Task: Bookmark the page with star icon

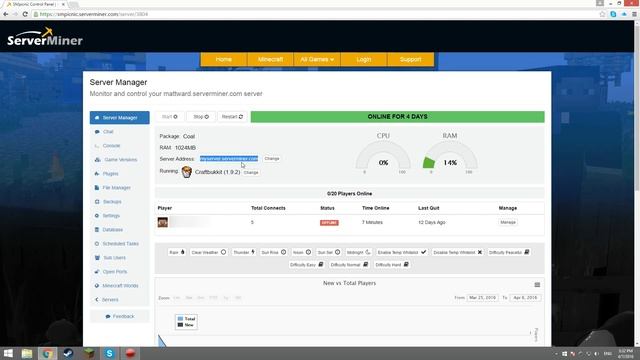Action: [x=602, y=14]
